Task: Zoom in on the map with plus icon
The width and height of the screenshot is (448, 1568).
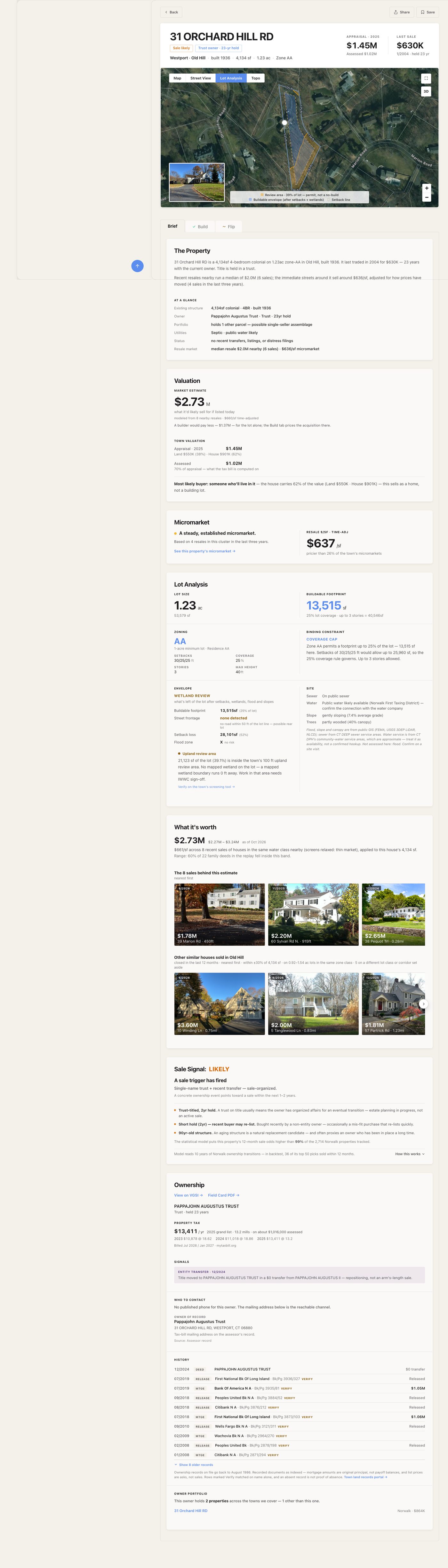Action: (427, 188)
